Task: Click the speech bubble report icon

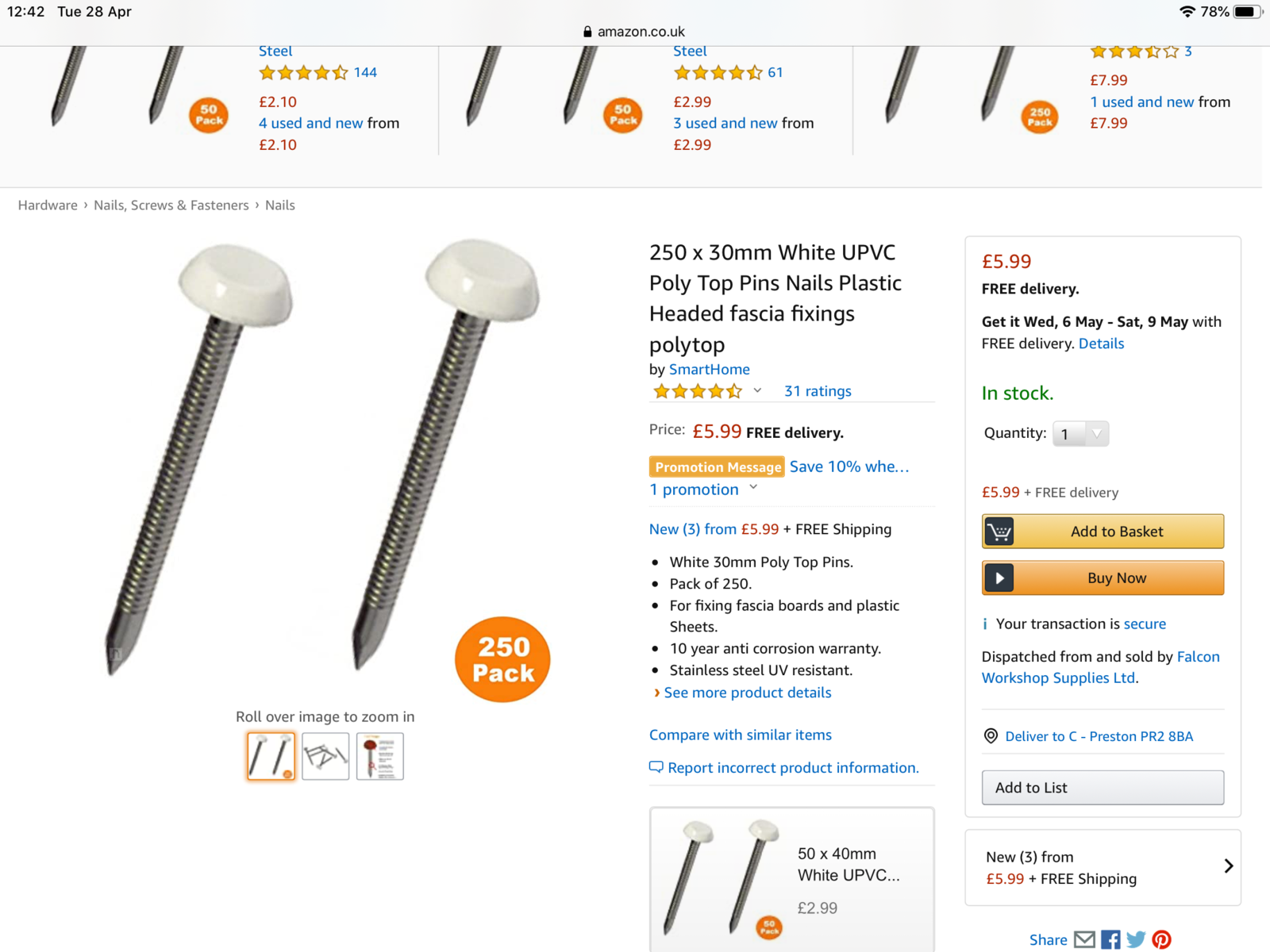Action: [x=656, y=767]
